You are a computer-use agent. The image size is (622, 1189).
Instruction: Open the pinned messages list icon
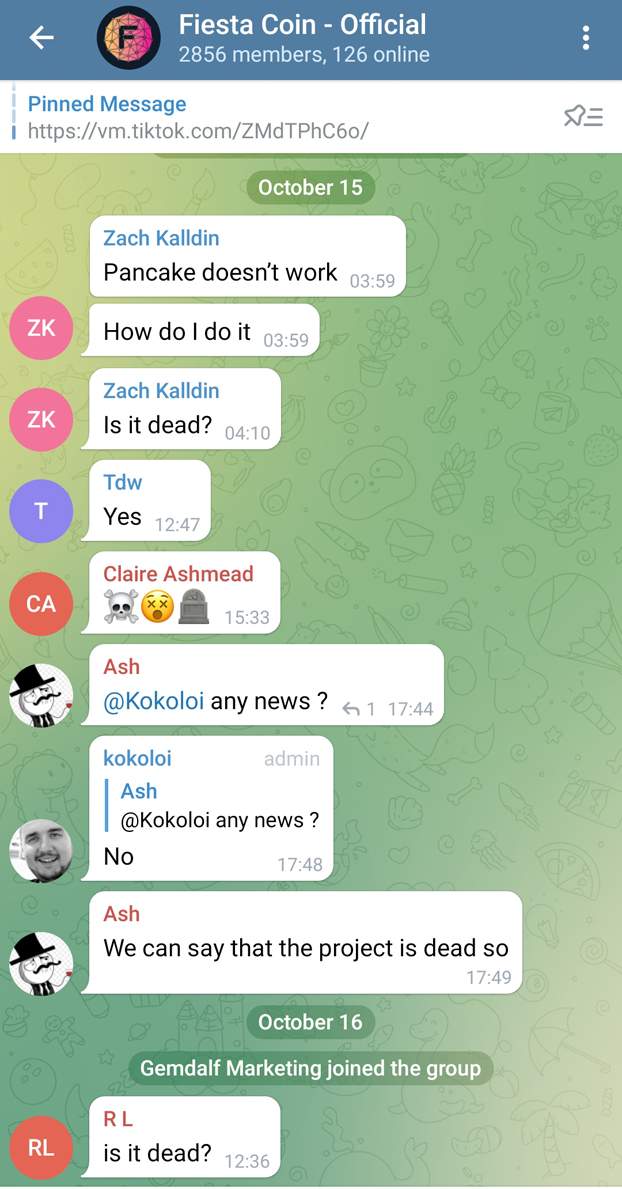coord(583,117)
